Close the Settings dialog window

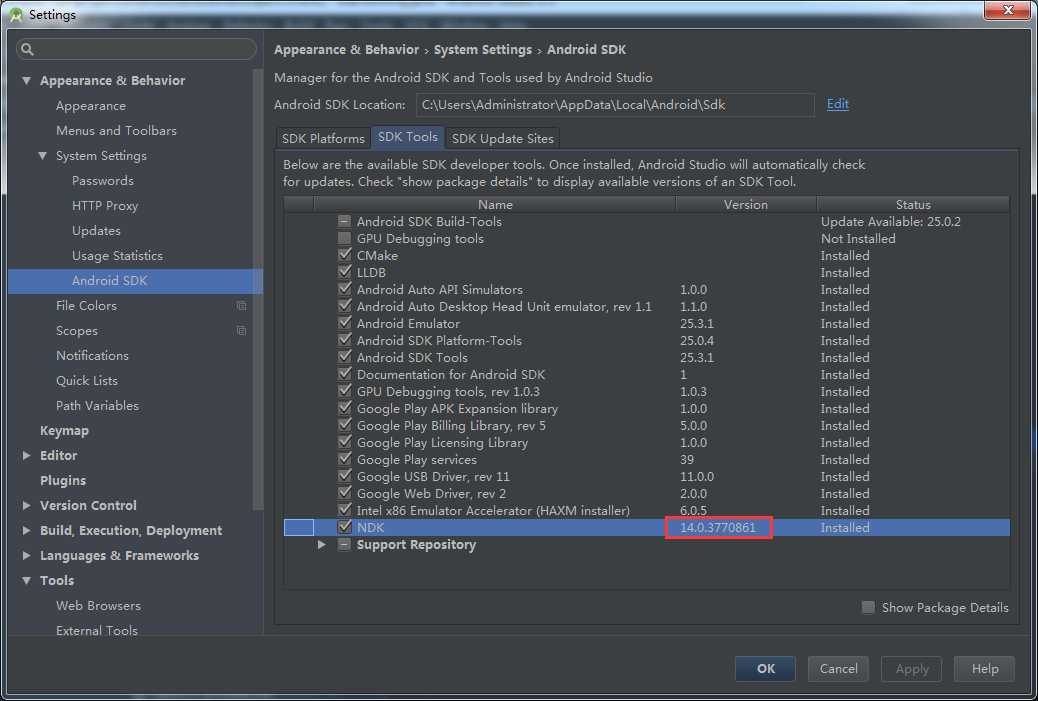1007,10
